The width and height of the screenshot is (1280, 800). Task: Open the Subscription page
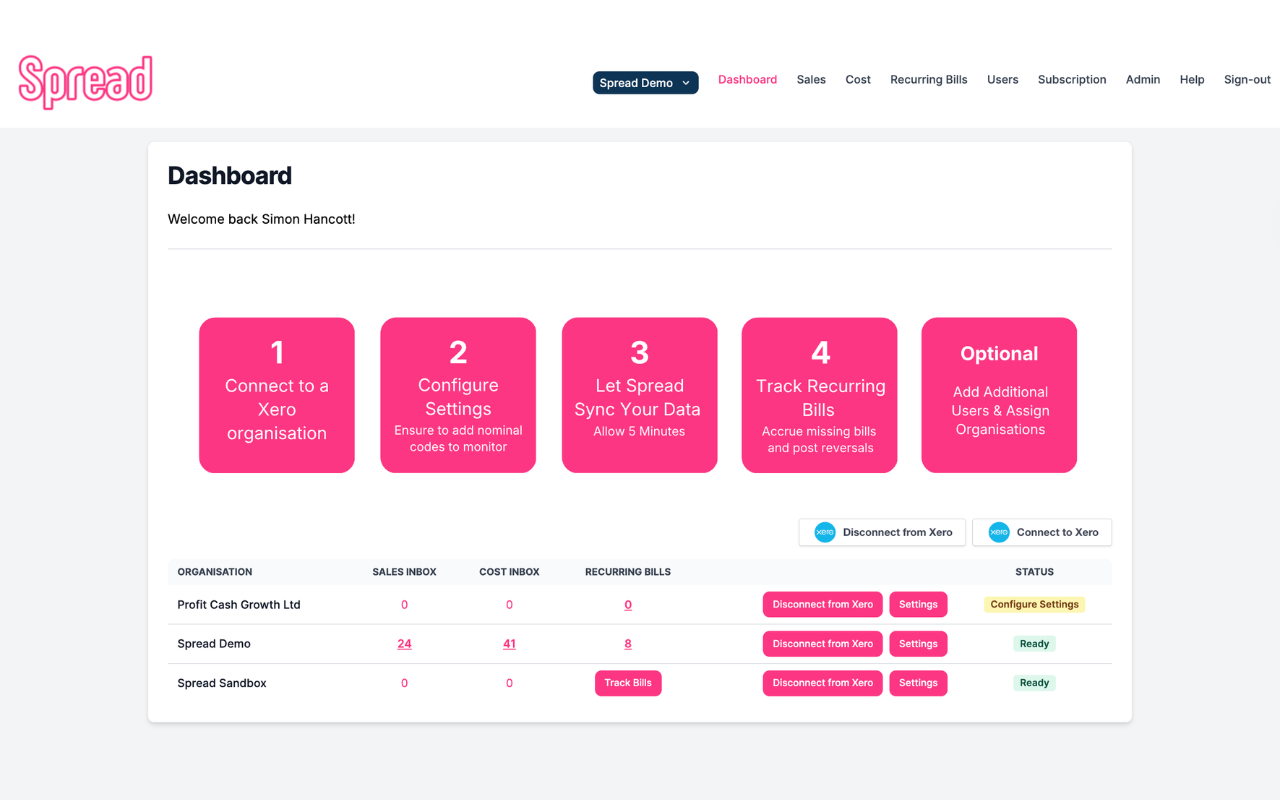point(1072,79)
